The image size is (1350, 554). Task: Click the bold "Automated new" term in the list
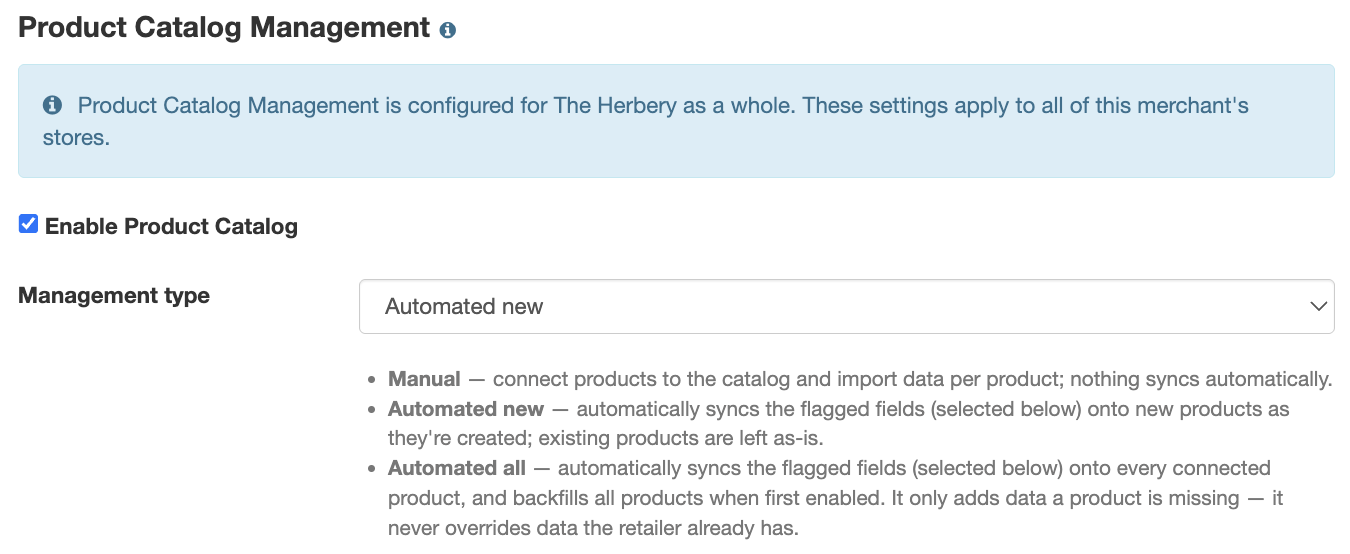pos(466,409)
